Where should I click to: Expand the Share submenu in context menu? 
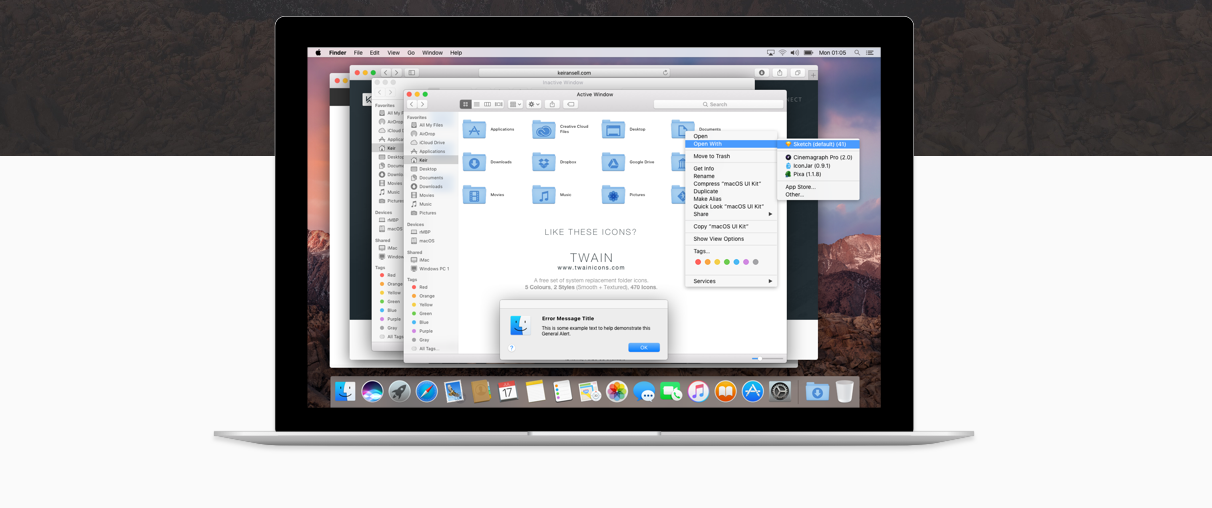[731, 214]
